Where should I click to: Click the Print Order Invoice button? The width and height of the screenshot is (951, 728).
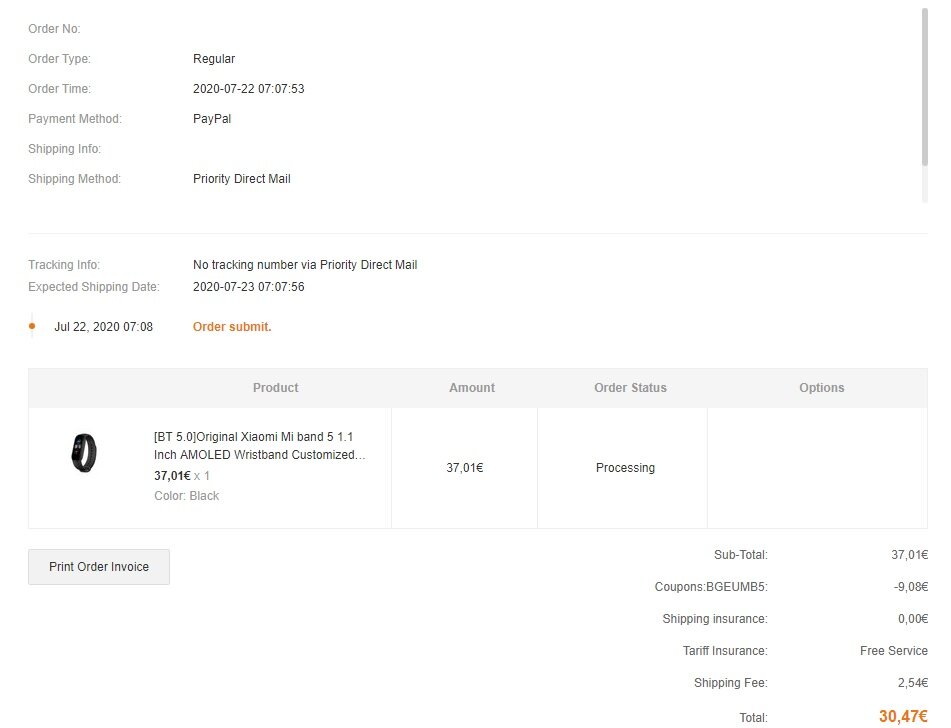(x=99, y=567)
